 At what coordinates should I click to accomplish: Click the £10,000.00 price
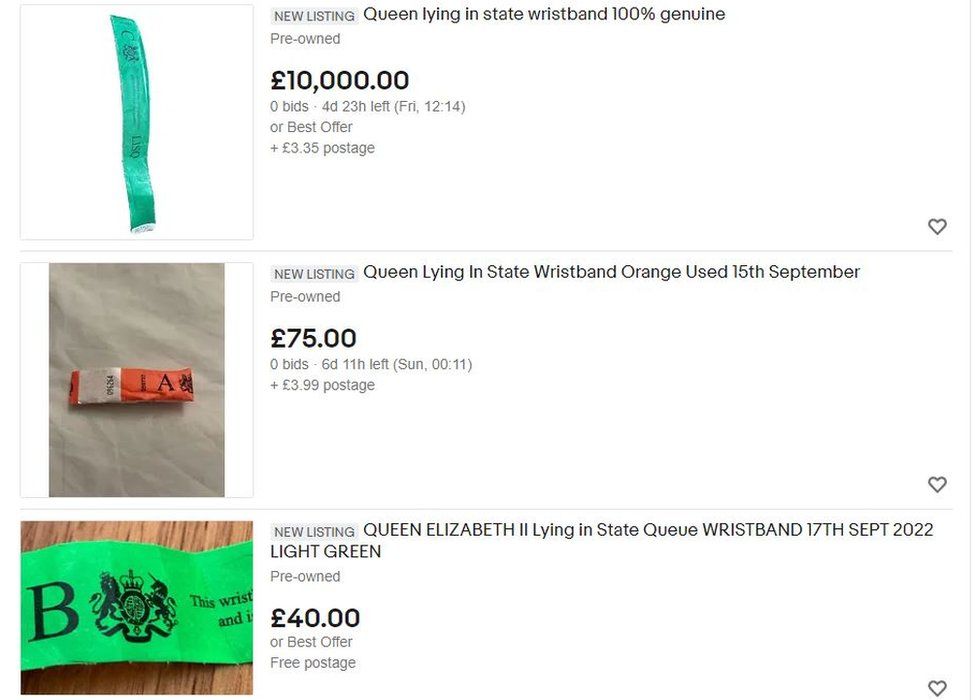340,80
